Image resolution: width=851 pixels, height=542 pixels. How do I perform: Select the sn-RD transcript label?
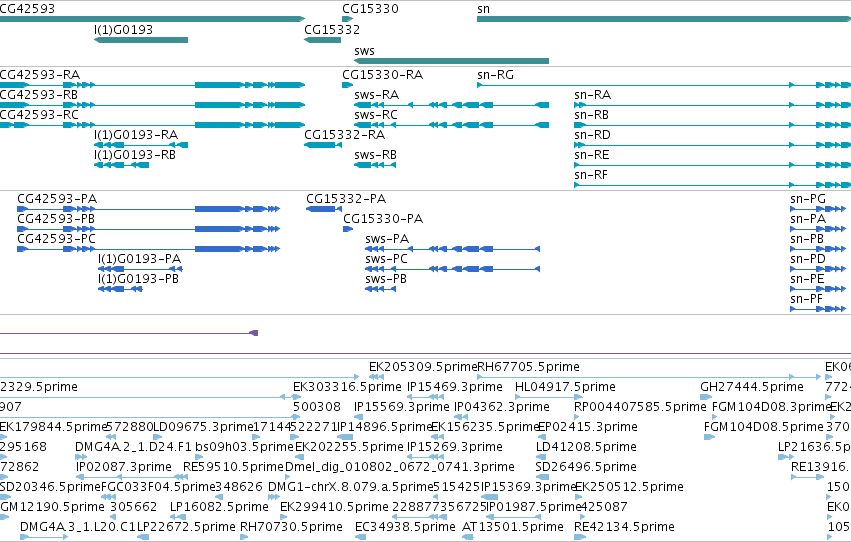pos(592,135)
